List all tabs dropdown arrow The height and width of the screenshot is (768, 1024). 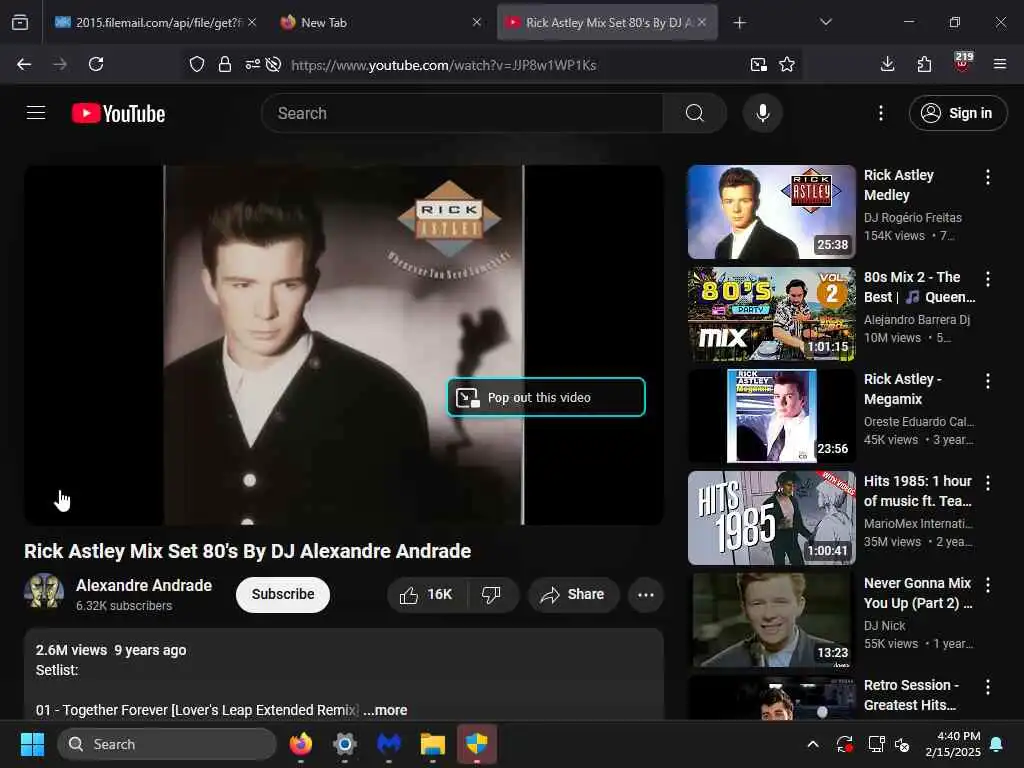825,22
